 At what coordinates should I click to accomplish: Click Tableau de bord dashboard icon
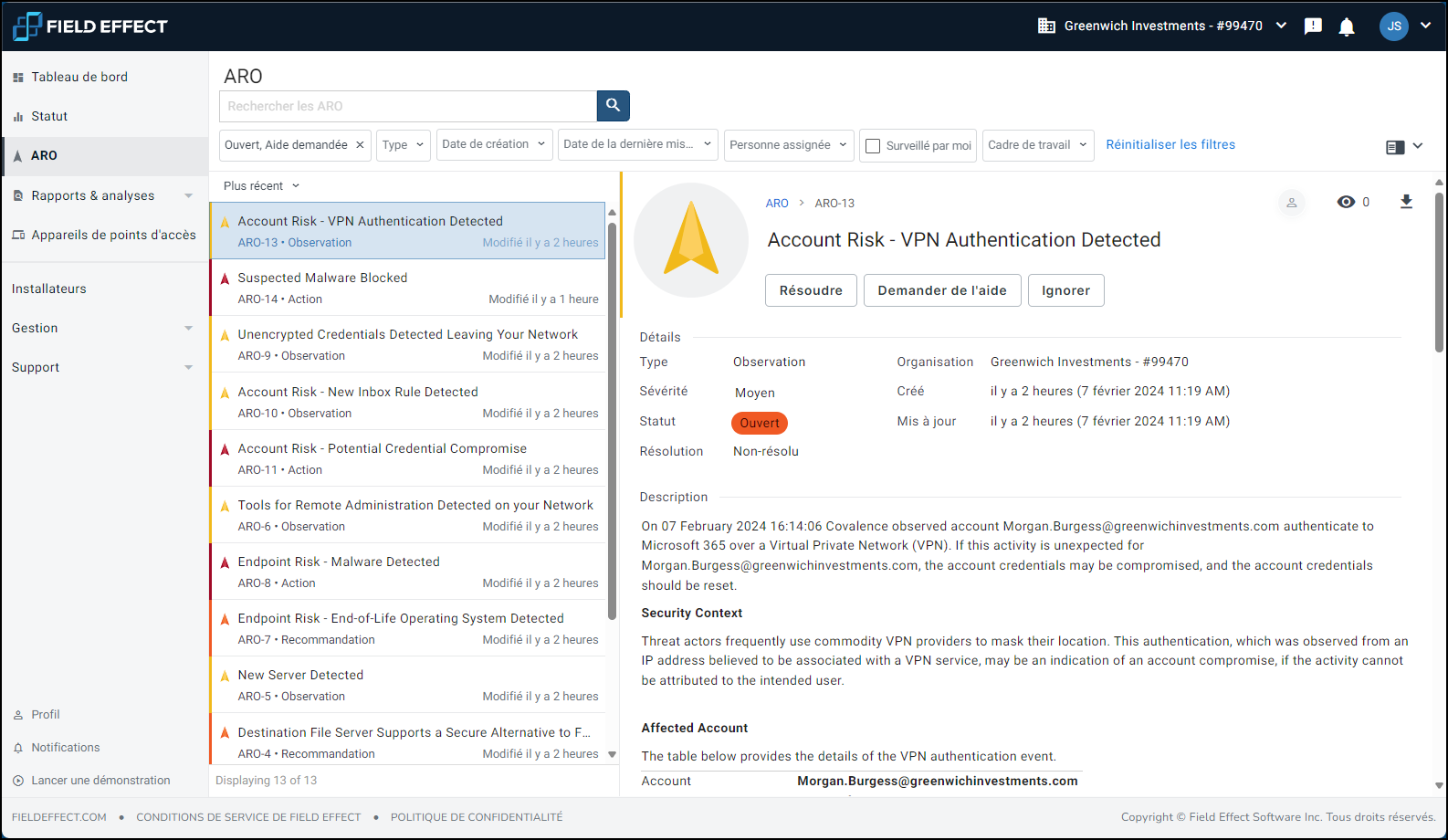click(x=17, y=78)
